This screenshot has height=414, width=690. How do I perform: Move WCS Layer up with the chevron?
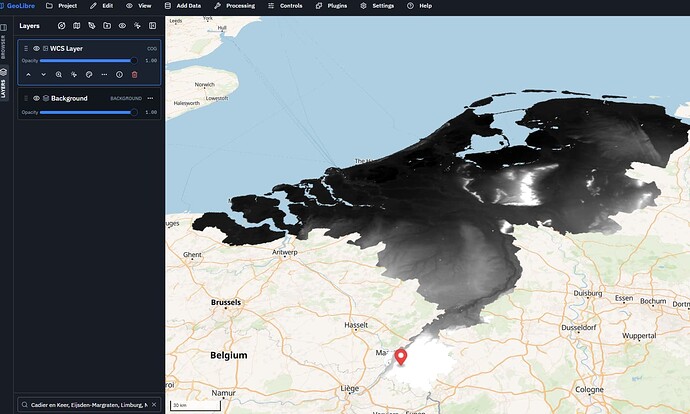(29, 75)
